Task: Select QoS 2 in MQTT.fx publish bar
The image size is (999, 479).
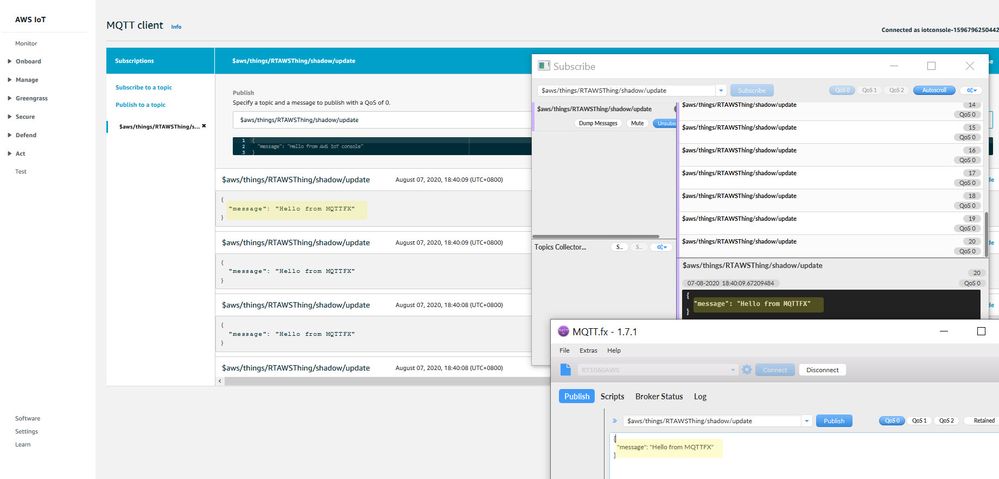Action: click(x=946, y=420)
